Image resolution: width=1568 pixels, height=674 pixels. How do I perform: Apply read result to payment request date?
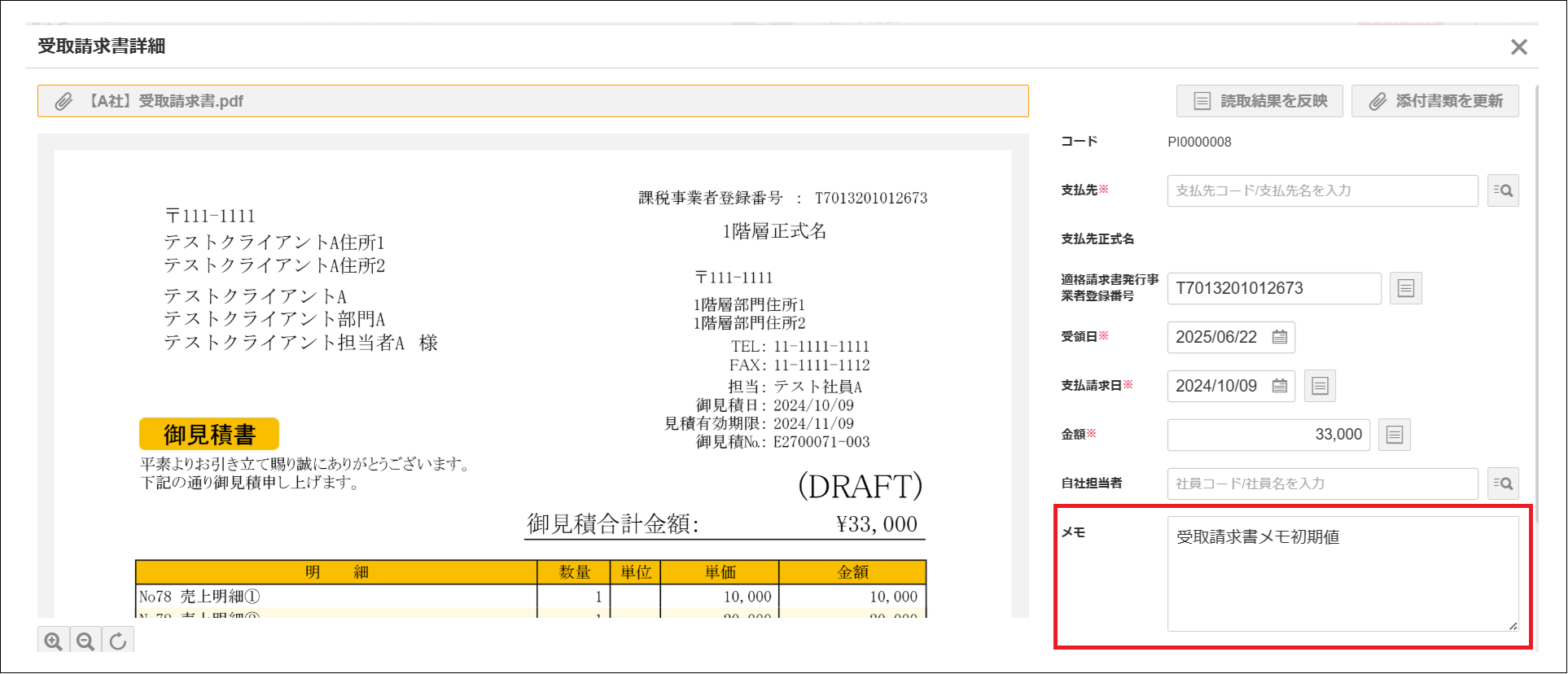point(1321,386)
